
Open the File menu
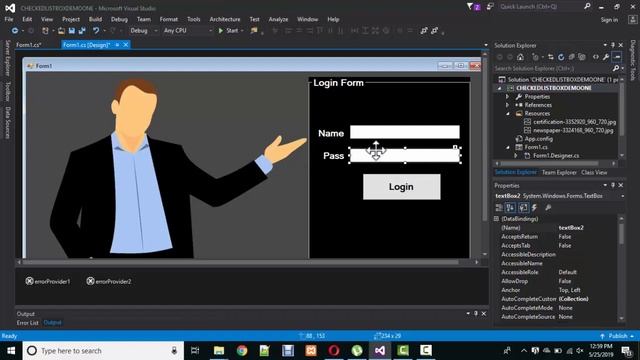click(x=9, y=19)
